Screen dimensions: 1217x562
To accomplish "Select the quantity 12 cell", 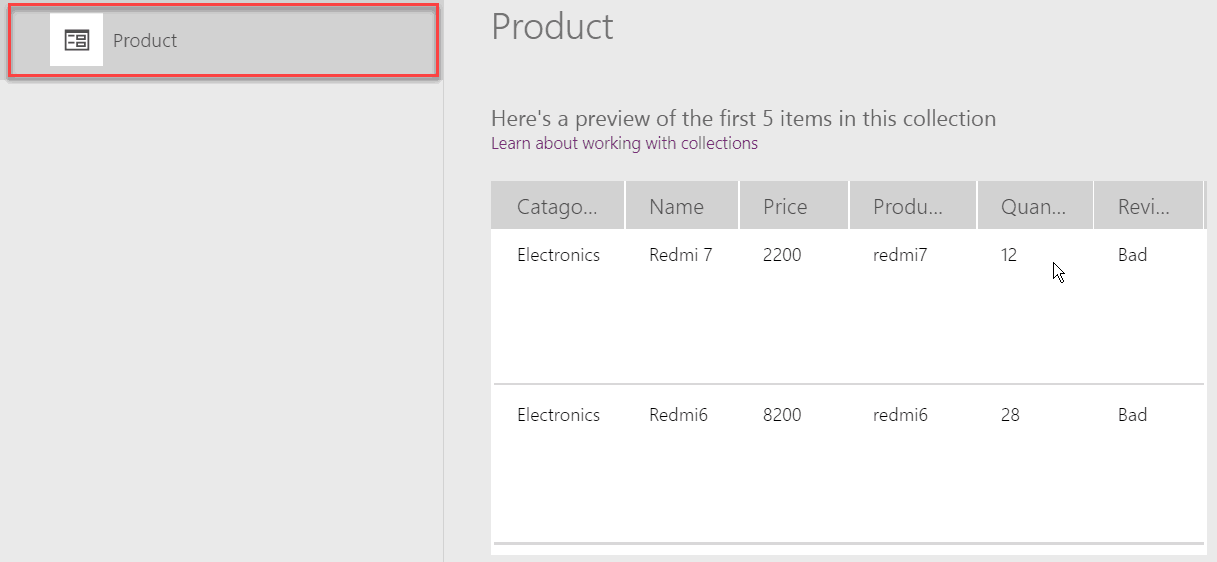I will coord(1009,255).
